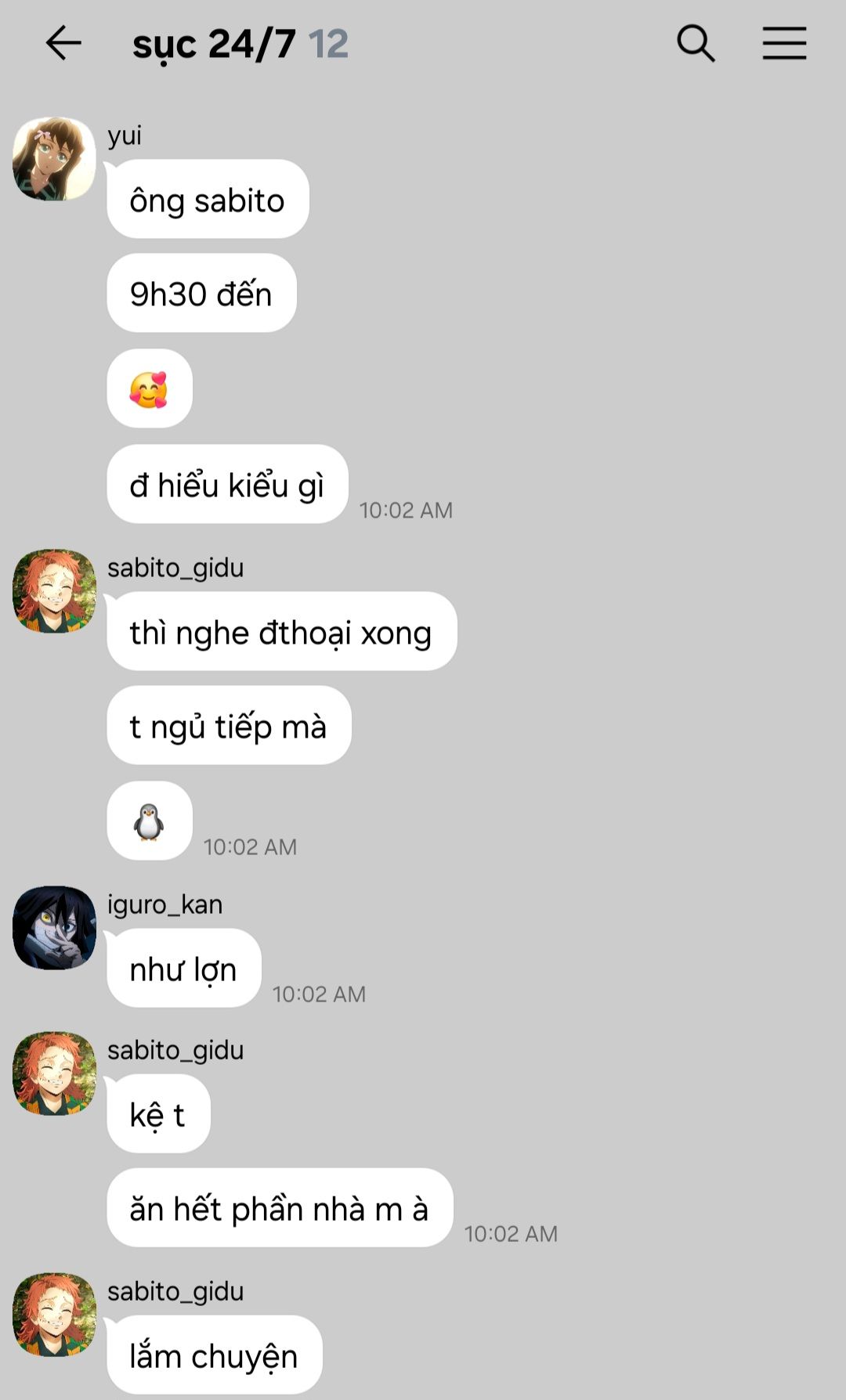Tap the first sabito_gidu avatar
Viewport: 846px width, 1400px height.
pos(54,591)
